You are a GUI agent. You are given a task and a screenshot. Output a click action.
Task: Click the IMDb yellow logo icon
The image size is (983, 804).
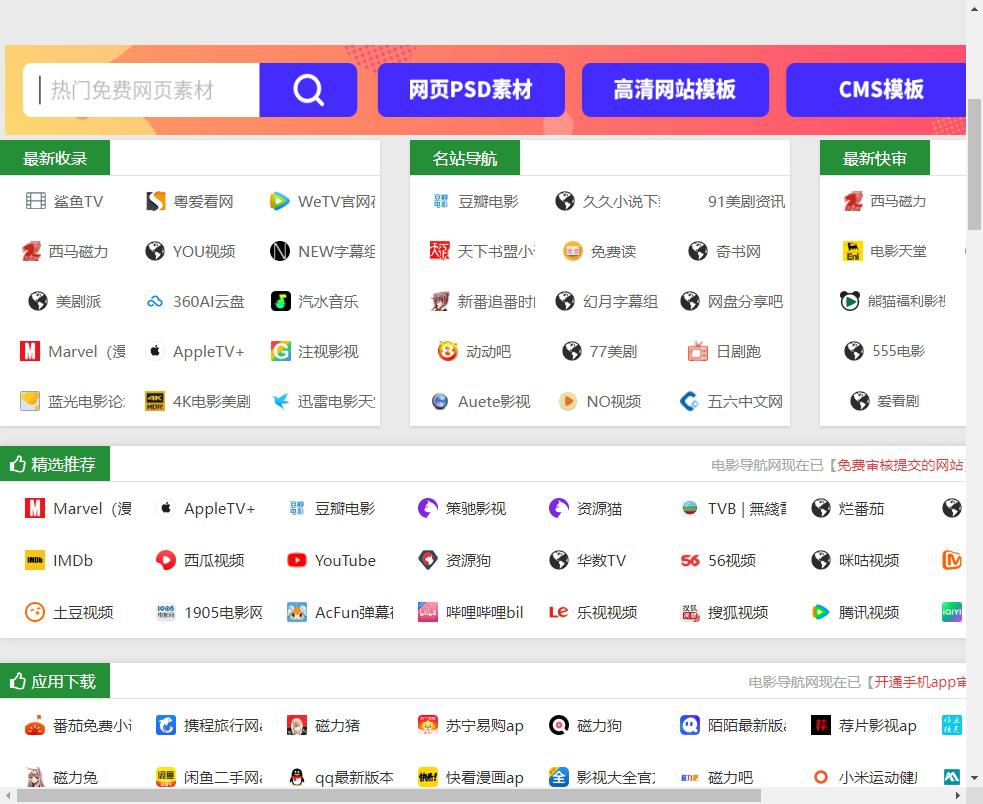click(34, 560)
